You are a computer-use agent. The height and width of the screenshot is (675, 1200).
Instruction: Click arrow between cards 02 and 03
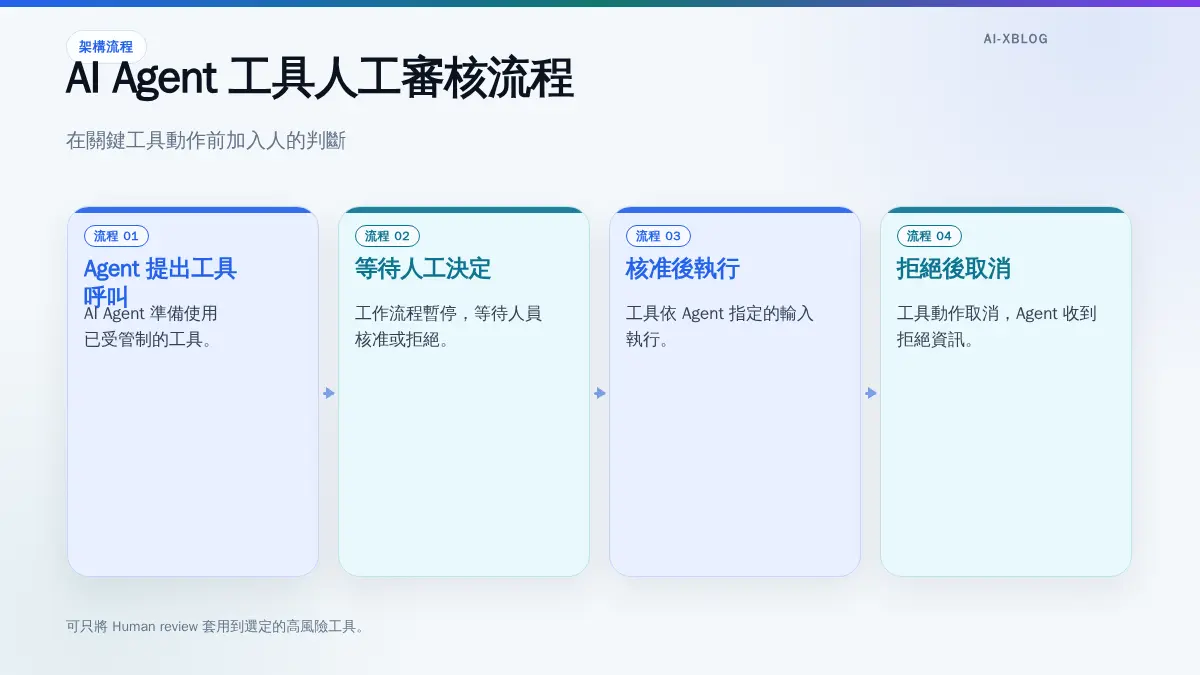point(600,393)
